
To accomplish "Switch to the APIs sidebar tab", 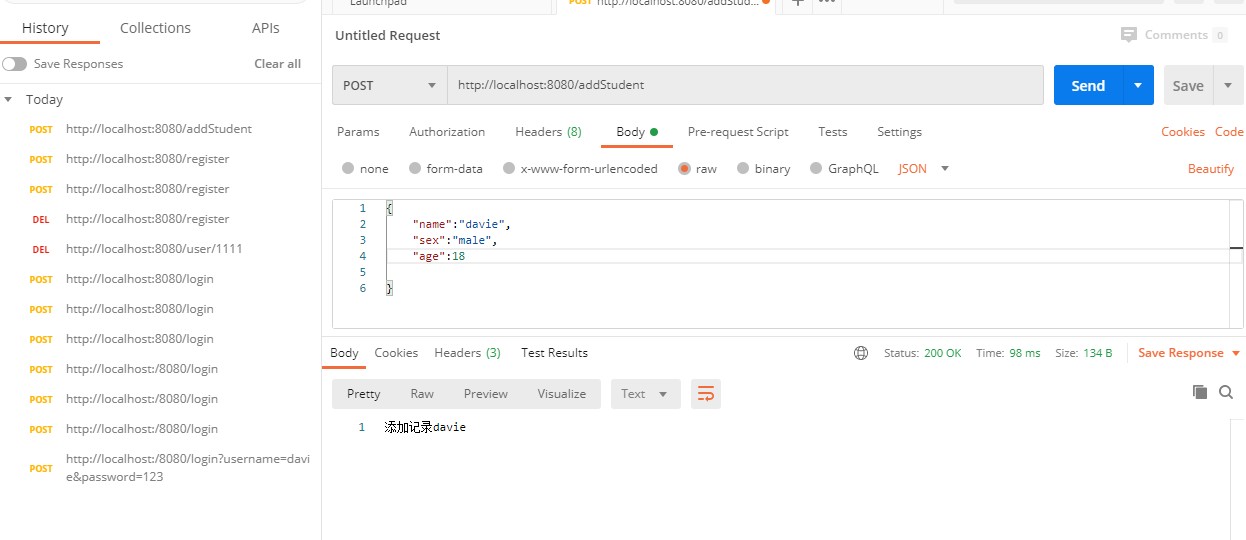I will [x=266, y=28].
